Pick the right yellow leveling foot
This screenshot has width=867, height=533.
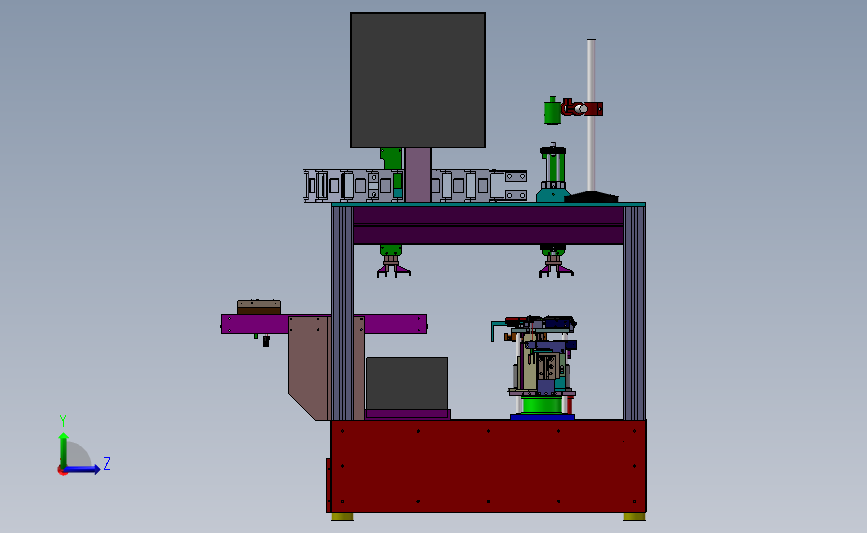pyautogui.click(x=634, y=517)
